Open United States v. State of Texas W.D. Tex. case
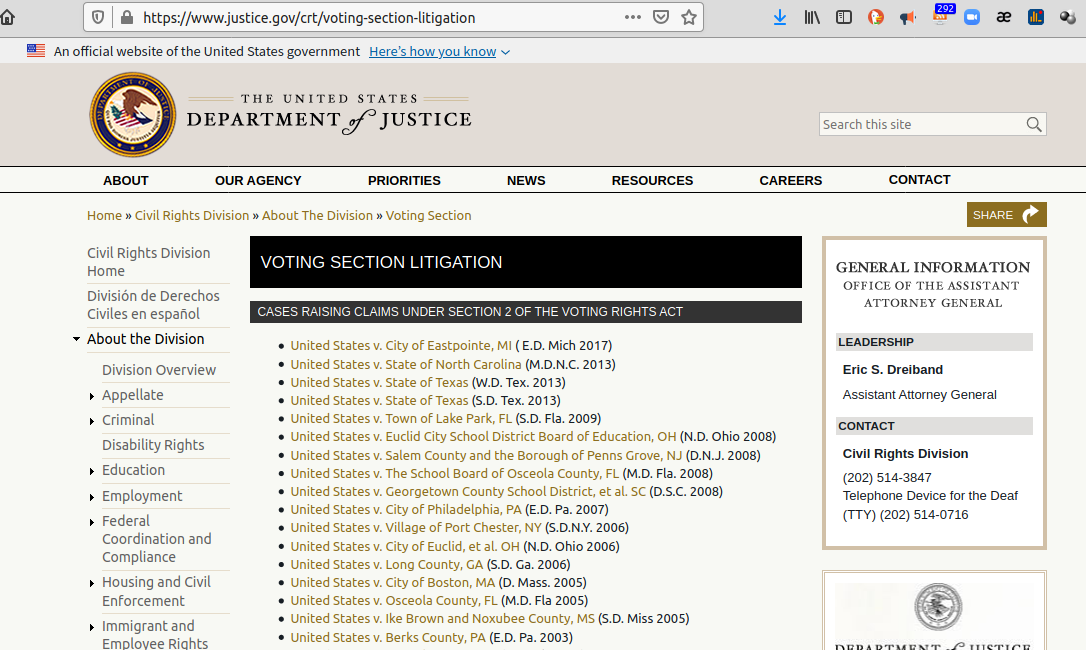The image size is (1086, 650). [379, 383]
